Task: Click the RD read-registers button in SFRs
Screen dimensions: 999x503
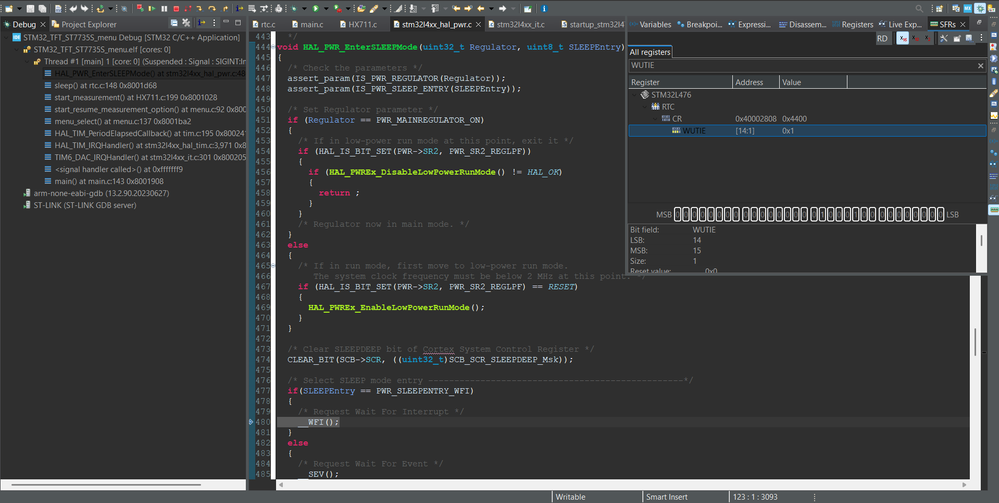Action: (x=882, y=38)
